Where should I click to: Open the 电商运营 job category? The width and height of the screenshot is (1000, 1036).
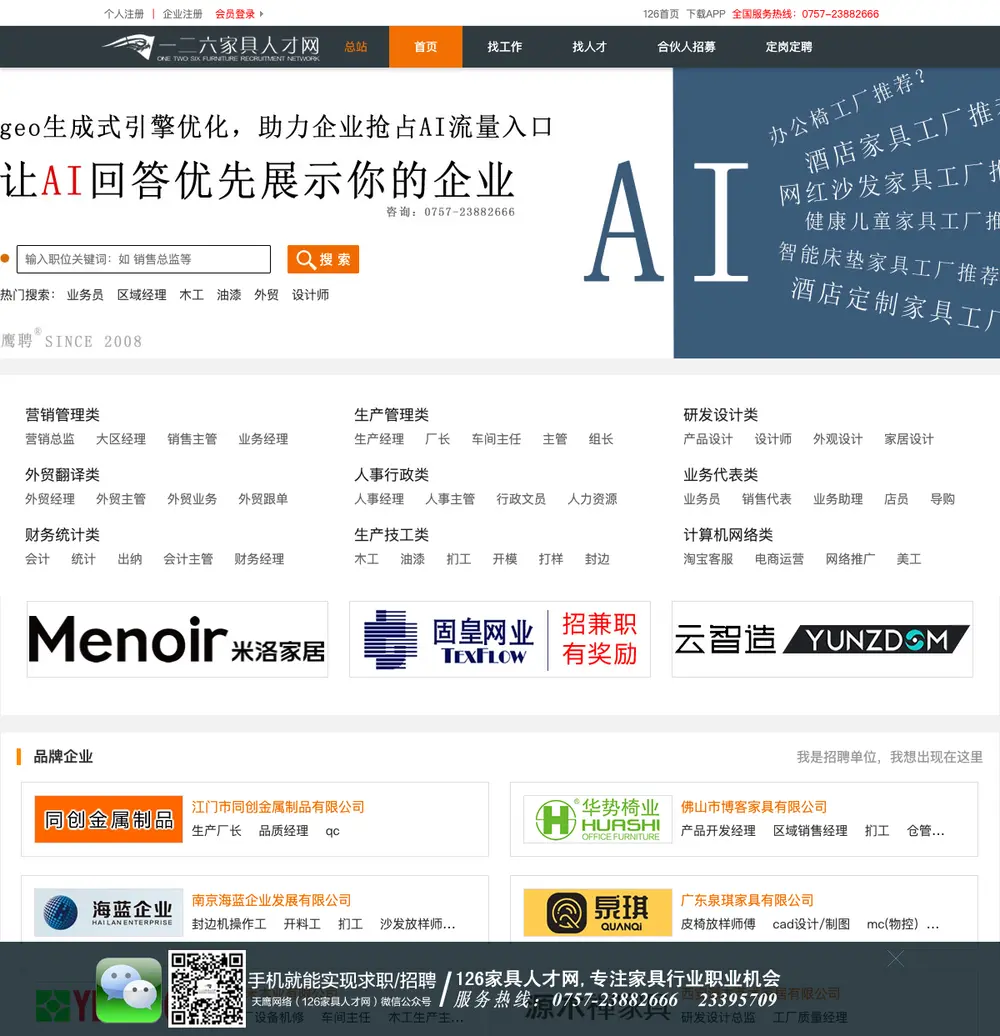[x=779, y=559]
